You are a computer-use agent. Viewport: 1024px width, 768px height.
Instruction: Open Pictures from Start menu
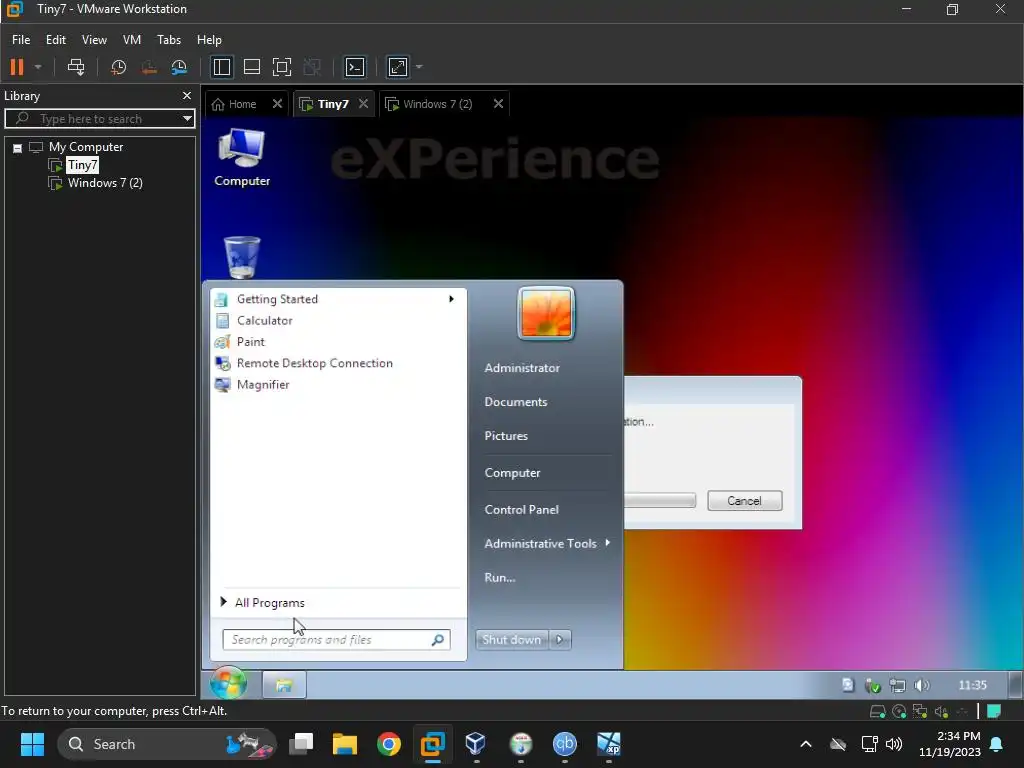click(506, 436)
